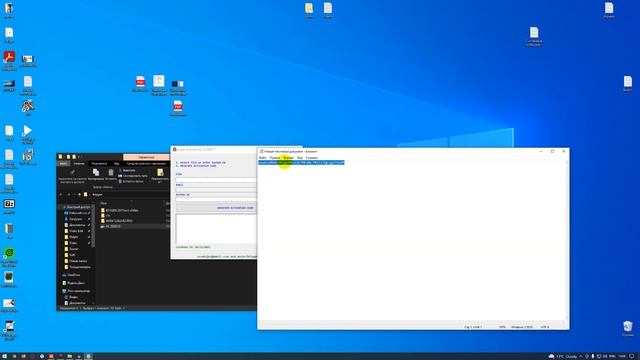Click the activation code output text area
Viewport: 640px width, 360px height.
coord(216,229)
